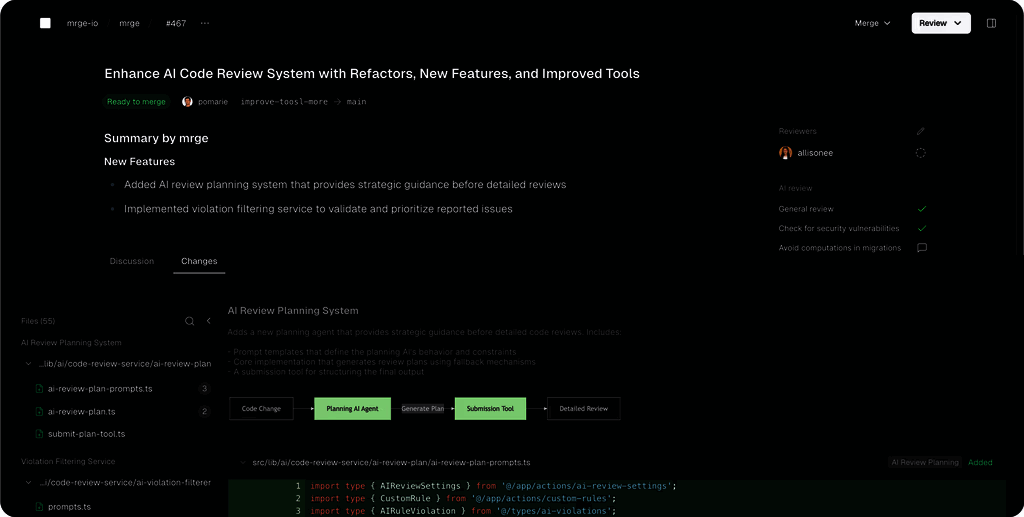The height and width of the screenshot is (517, 1024).
Task: Toggle the right sidebar panel icon
Action: point(991,23)
